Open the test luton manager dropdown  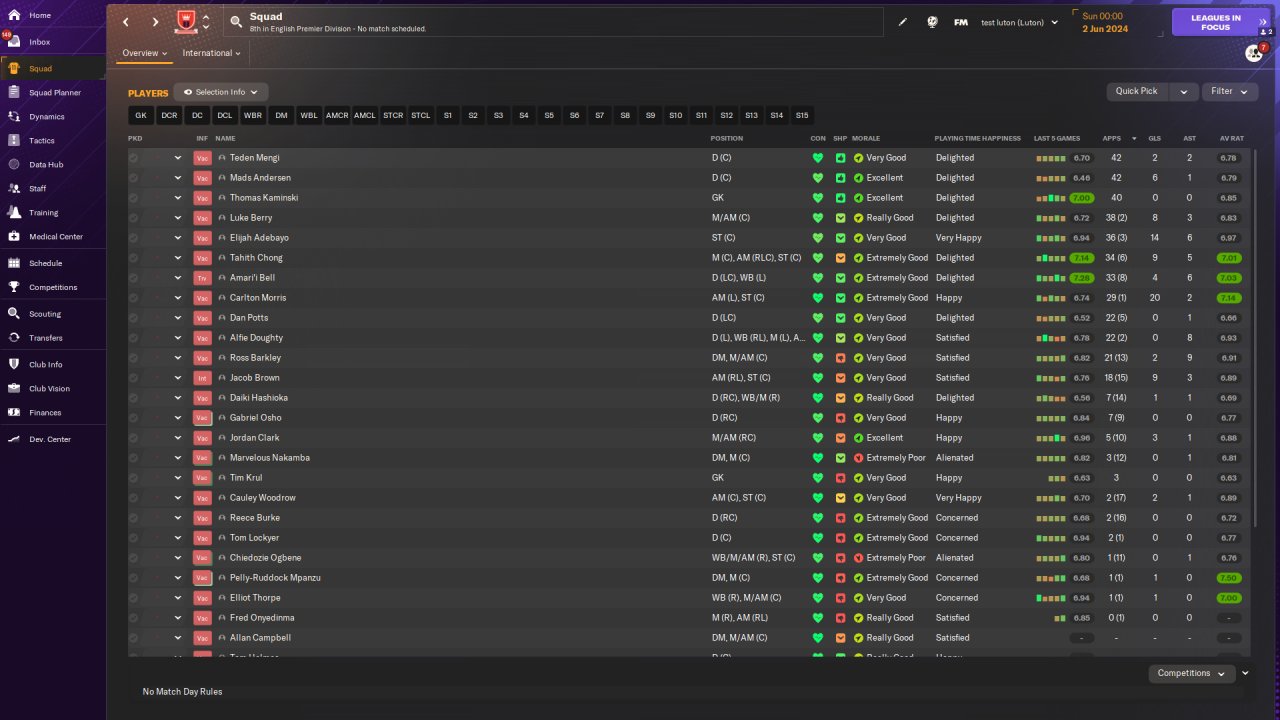tap(1020, 22)
